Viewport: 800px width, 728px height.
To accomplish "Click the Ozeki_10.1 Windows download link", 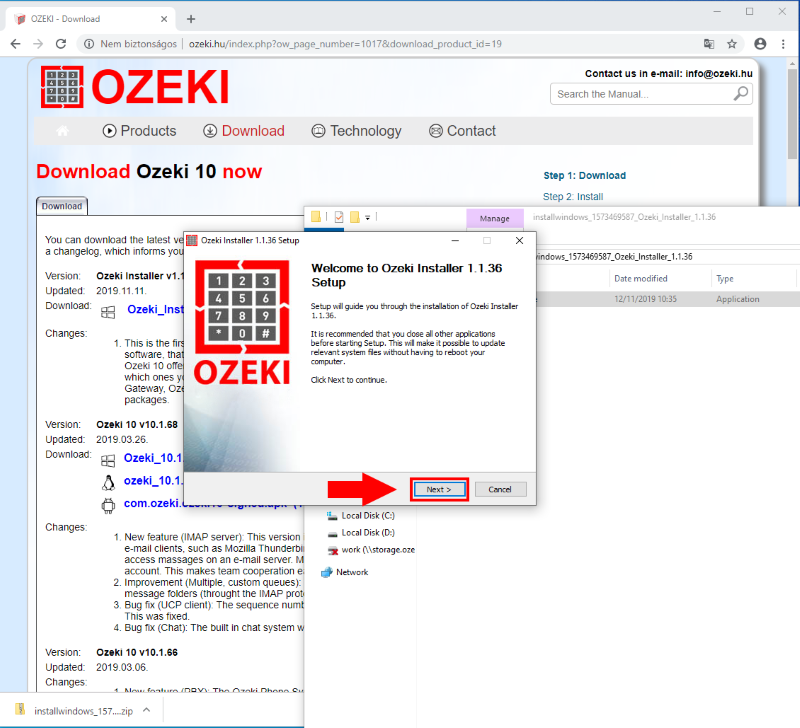I will click(x=153, y=458).
